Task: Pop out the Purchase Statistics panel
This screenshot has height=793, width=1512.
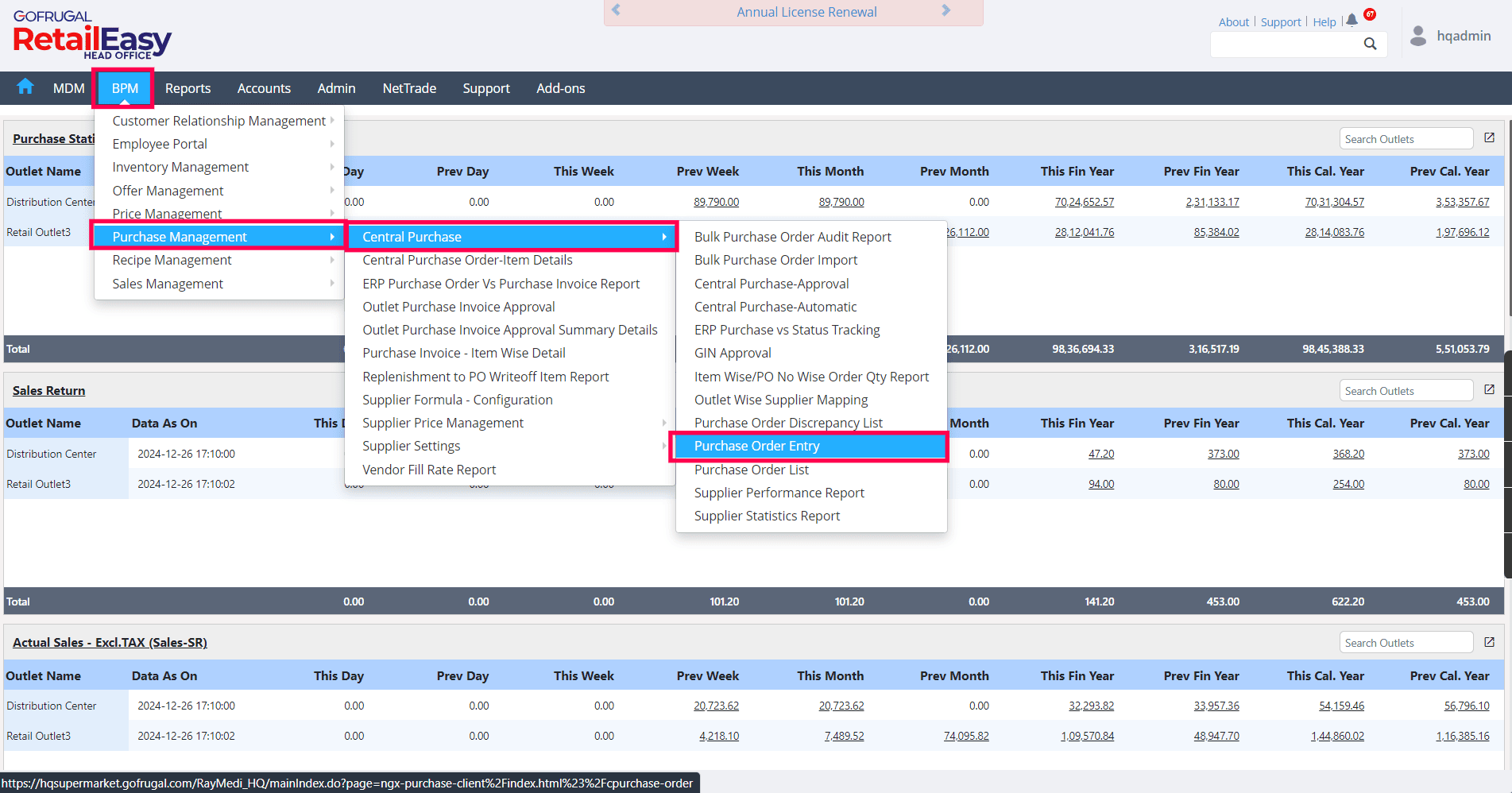Action: tap(1490, 138)
